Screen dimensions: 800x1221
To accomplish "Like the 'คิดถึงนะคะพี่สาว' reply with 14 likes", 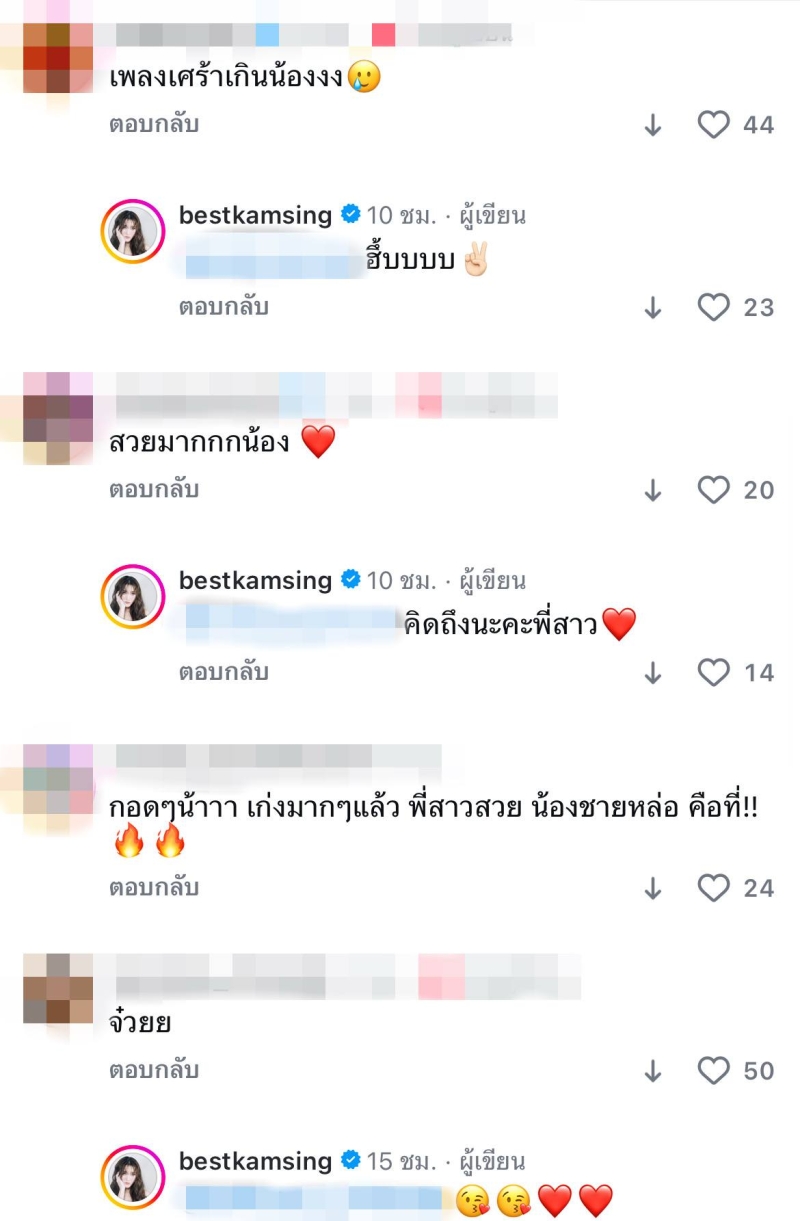I will pyautogui.click(x=713, y=673).
